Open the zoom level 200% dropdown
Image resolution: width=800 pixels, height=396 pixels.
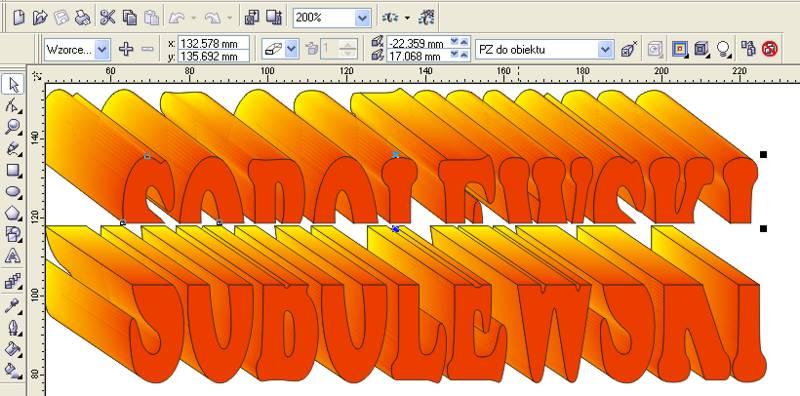coord(362,18)
